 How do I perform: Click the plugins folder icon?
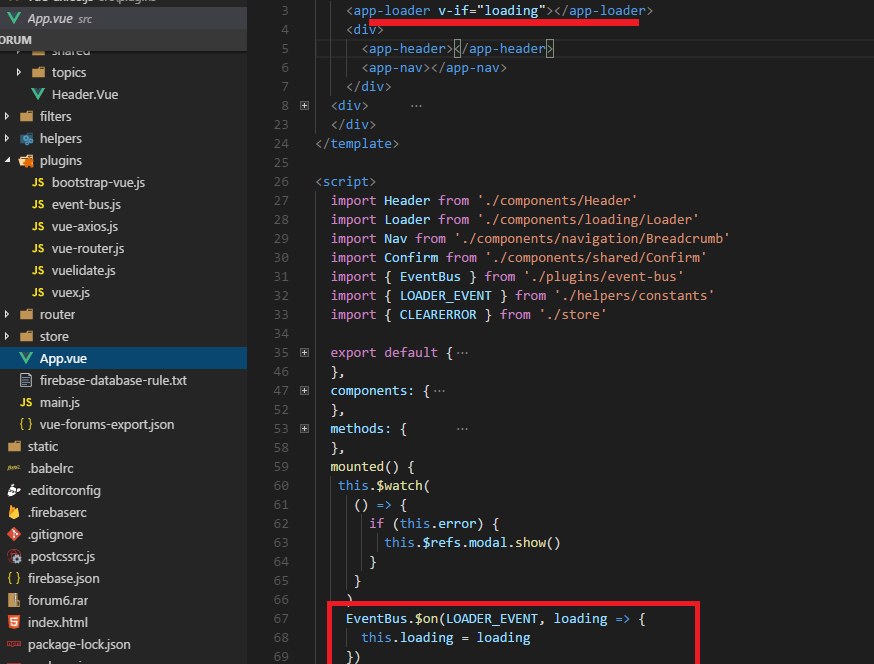pos(26,161)
